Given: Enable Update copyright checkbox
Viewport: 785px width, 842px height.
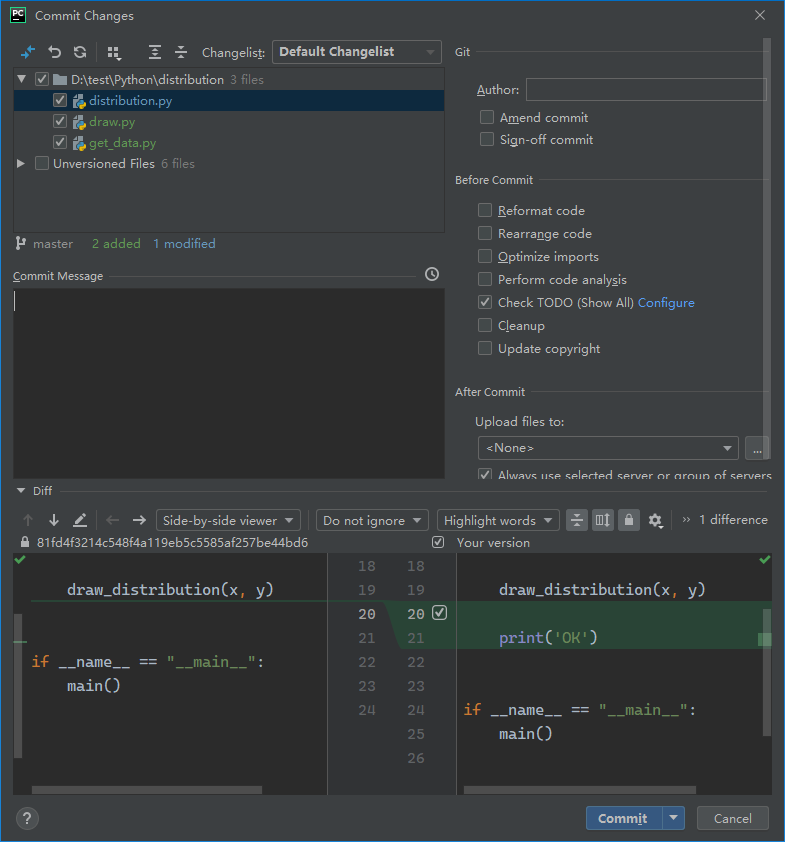Looking at the screenshot, I should 485,349.
